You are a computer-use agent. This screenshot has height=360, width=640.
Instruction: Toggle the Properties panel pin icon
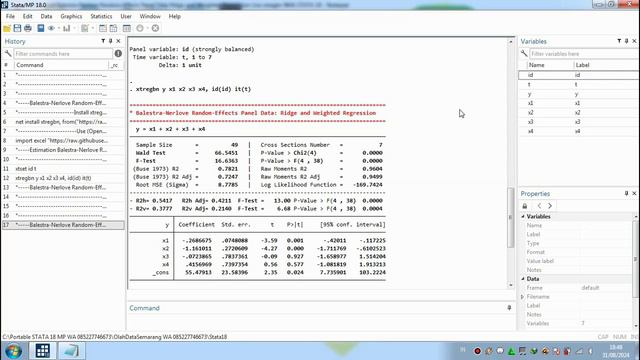point(627,193)
